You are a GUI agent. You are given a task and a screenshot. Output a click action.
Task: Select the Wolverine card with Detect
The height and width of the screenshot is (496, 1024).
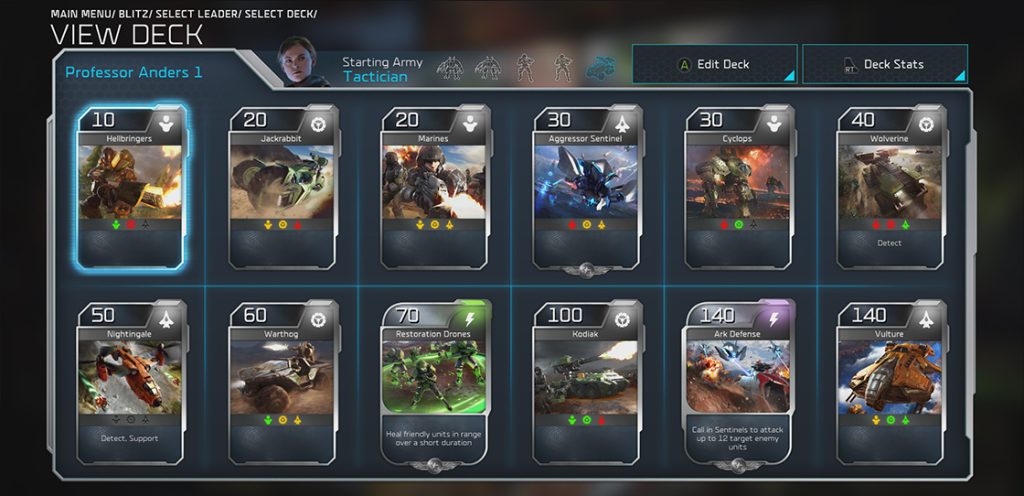pyautogui.click(x=891, y=187)
